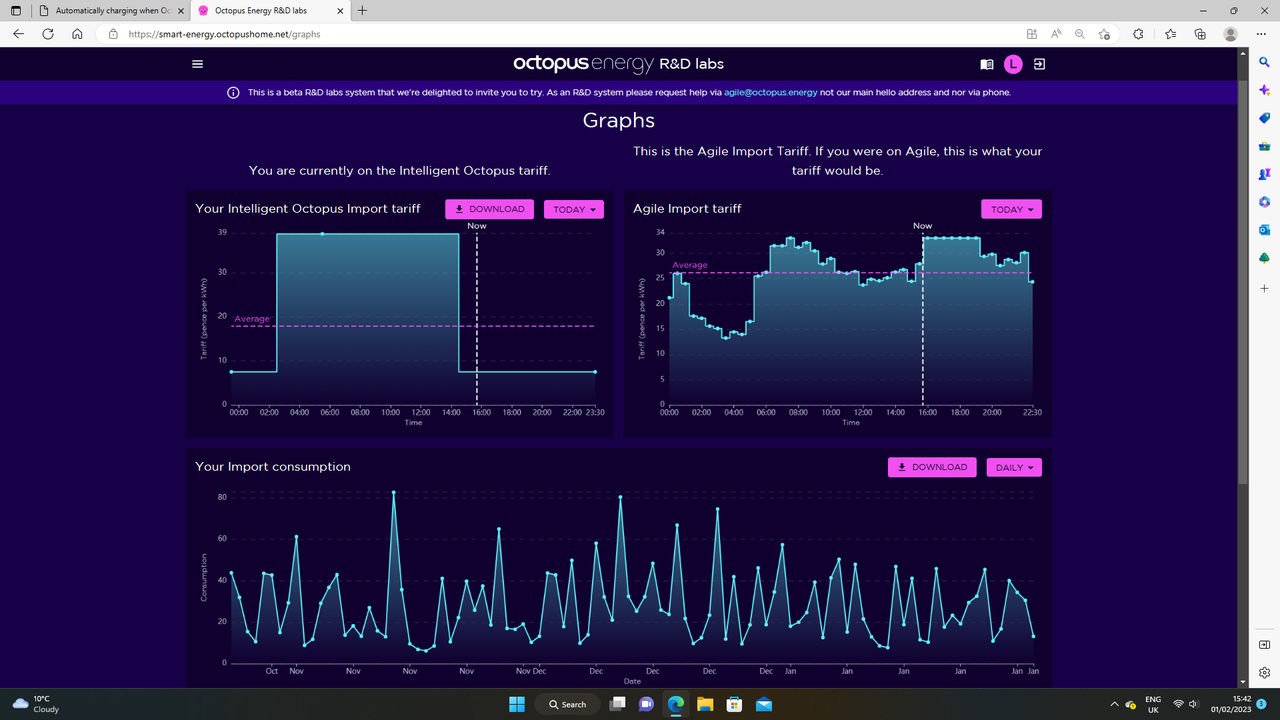The width and height of the screenshot is (1280, 720).
Task: Open the hamburger navigation menu
Action: (197, 64)
